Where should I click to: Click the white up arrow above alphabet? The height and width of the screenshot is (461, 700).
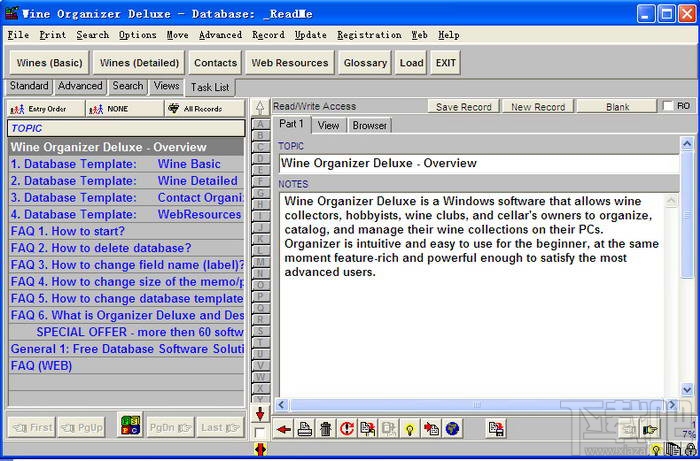pos(260,107)
